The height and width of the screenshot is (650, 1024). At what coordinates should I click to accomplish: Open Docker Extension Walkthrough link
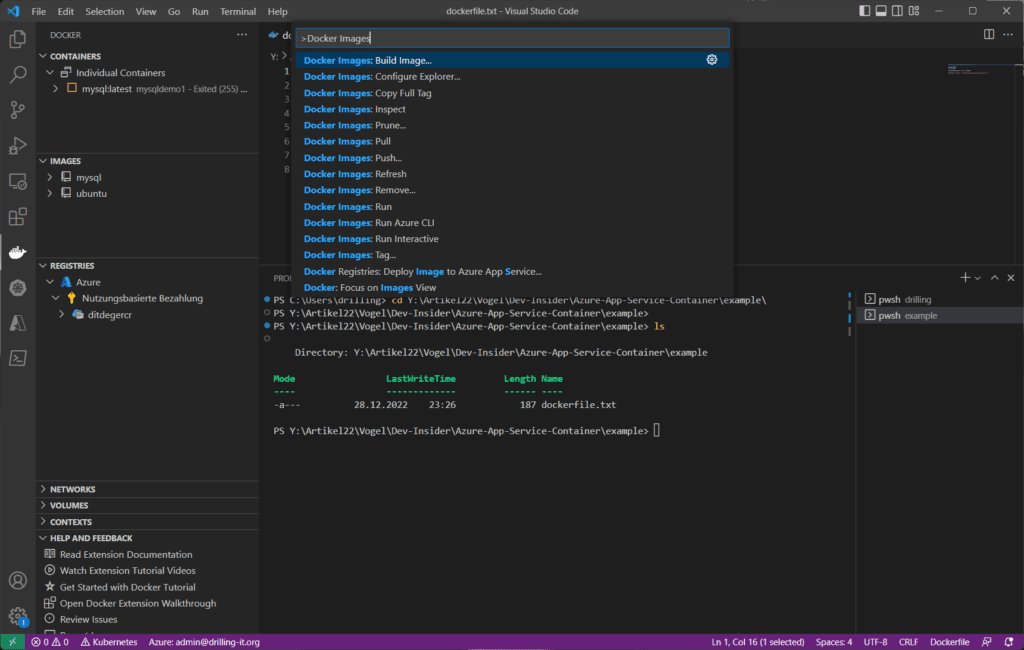pos(138,604)
